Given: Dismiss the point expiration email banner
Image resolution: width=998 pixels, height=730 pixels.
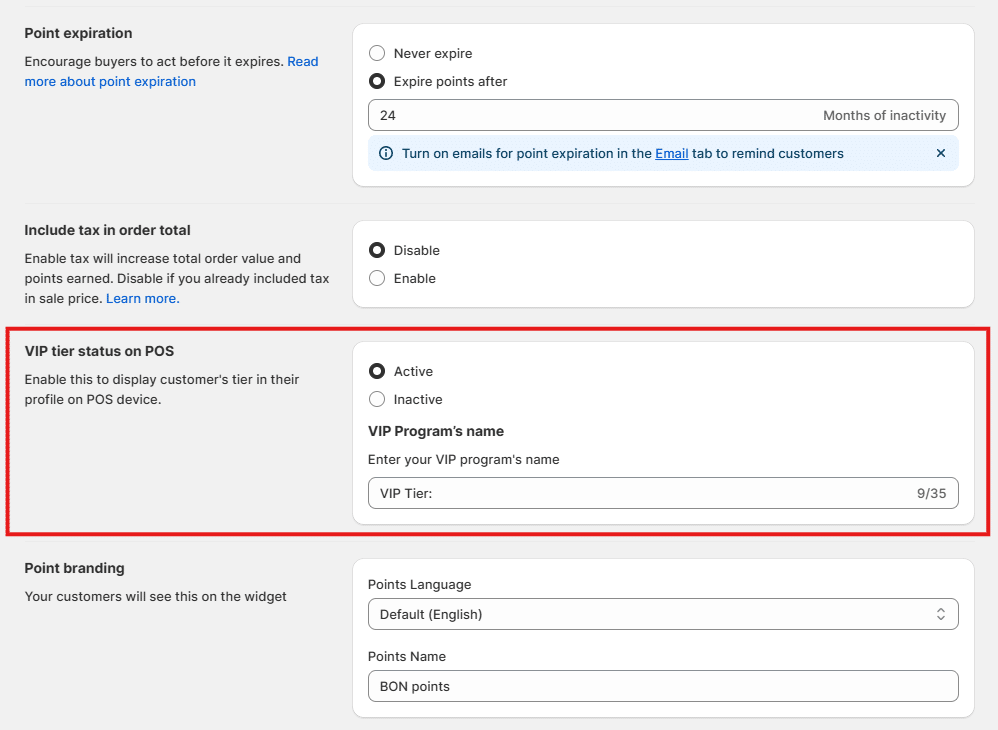Looking at the screenshot, I should [940, 153].
